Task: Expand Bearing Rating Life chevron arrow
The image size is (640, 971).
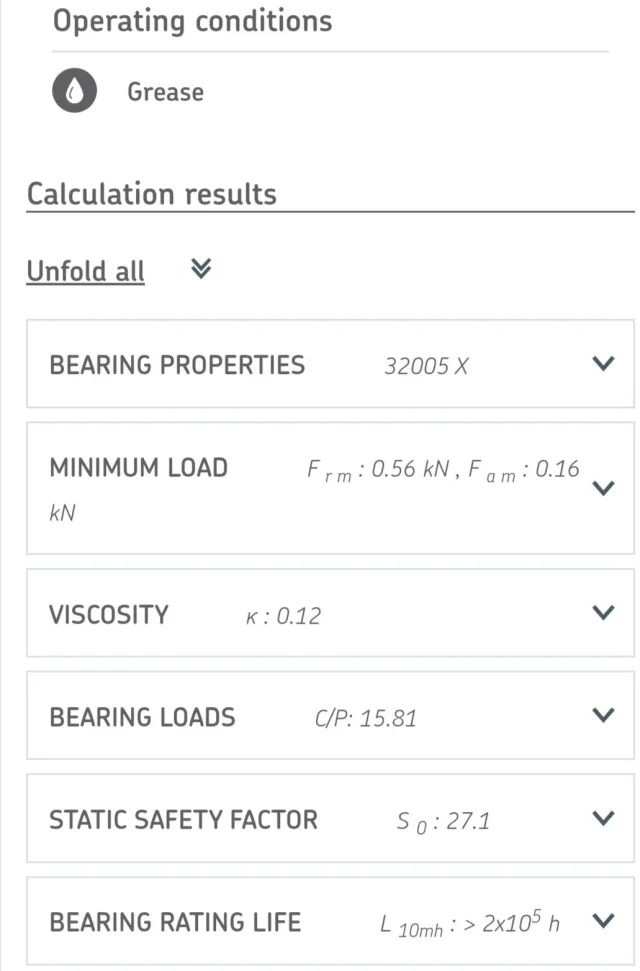Action: (603, 920)
